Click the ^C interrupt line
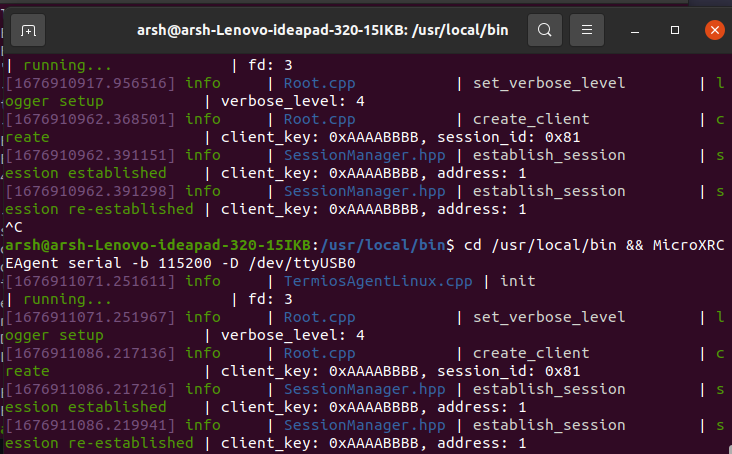The image size is (732, 454). 14,227
